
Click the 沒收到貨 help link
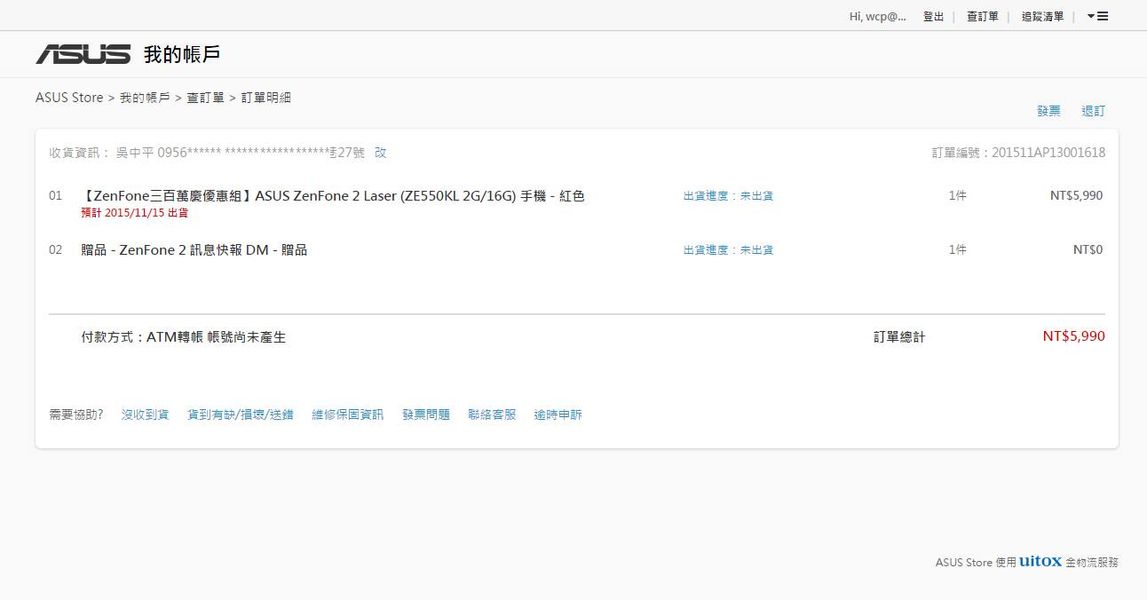(145, 414)
